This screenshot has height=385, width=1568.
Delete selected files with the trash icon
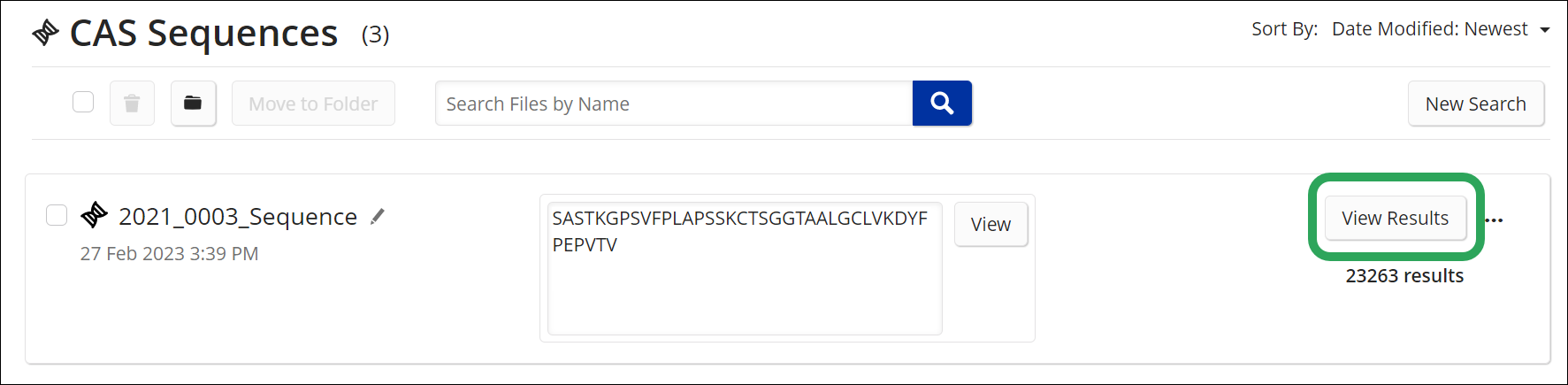[x=132, y=104]
